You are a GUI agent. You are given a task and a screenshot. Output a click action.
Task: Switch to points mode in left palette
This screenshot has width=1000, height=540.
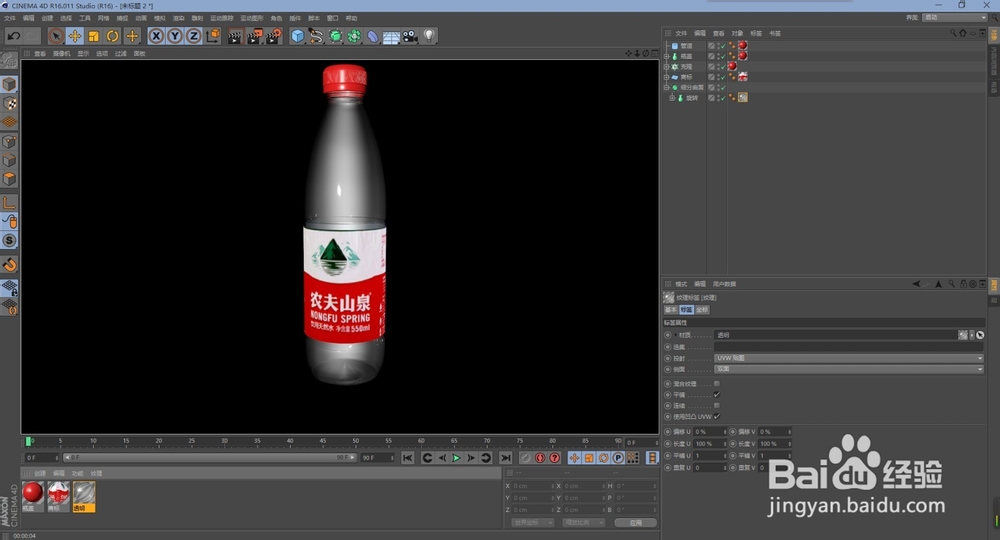[9, 142]
